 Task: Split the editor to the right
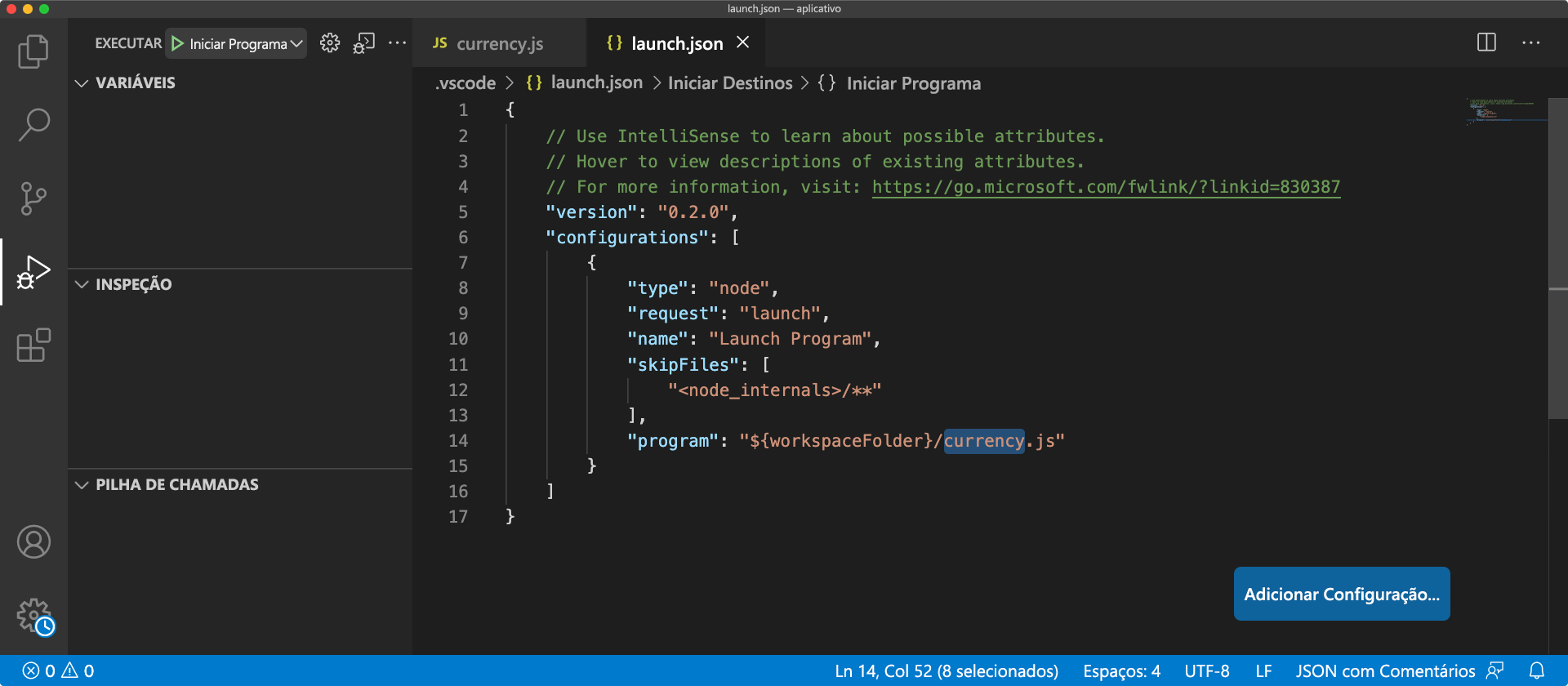coord(1486,42)
